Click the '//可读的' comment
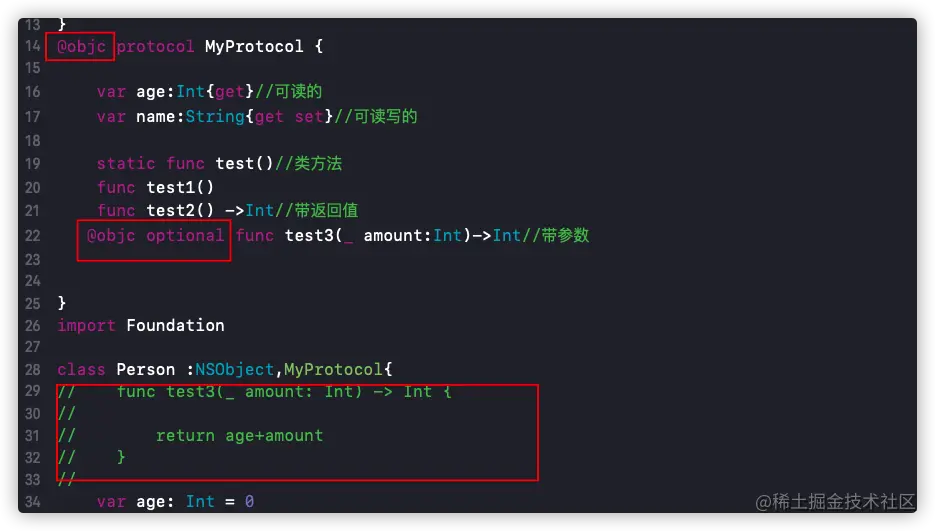The height and width of the screenshot is (531, 935). coord(289,91)
